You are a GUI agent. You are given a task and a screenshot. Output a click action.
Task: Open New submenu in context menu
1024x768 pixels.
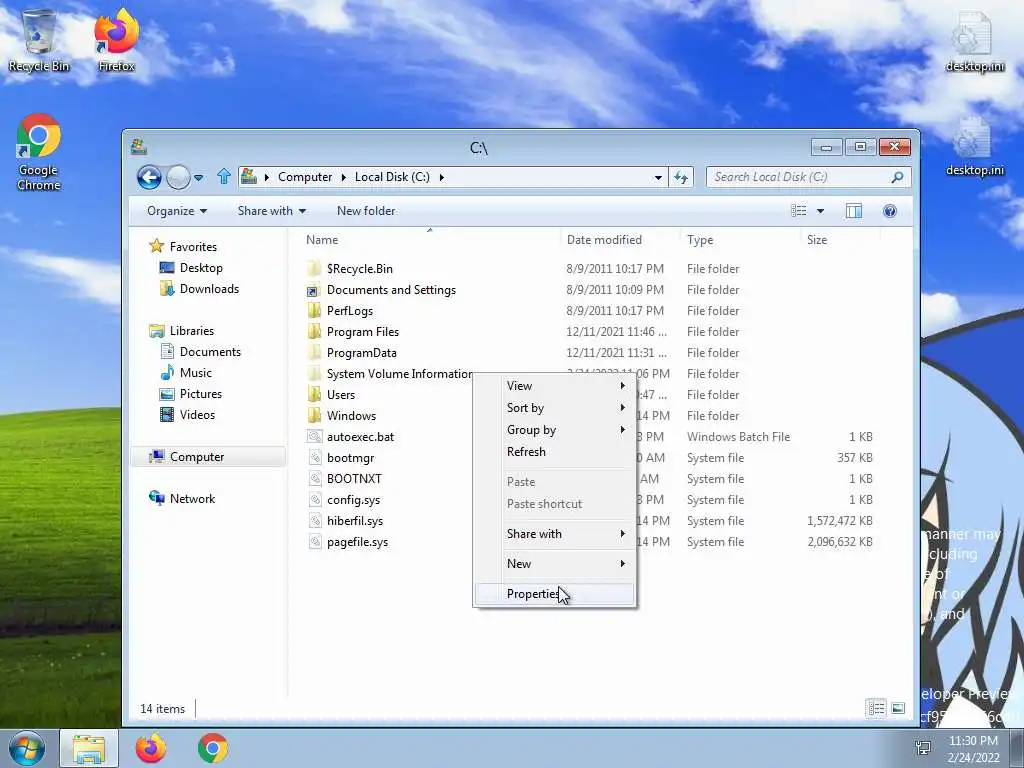tap(554, 564)
